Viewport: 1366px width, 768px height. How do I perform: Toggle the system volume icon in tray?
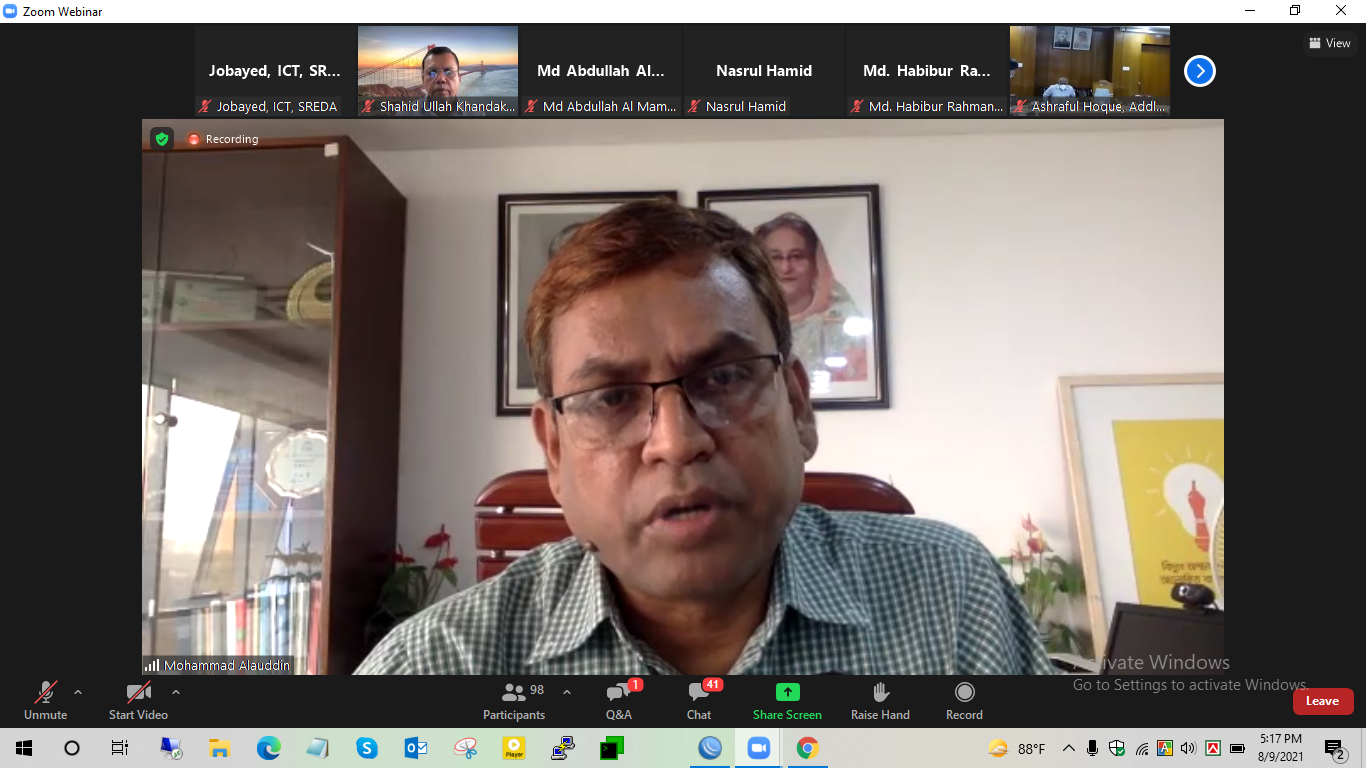1188,748
